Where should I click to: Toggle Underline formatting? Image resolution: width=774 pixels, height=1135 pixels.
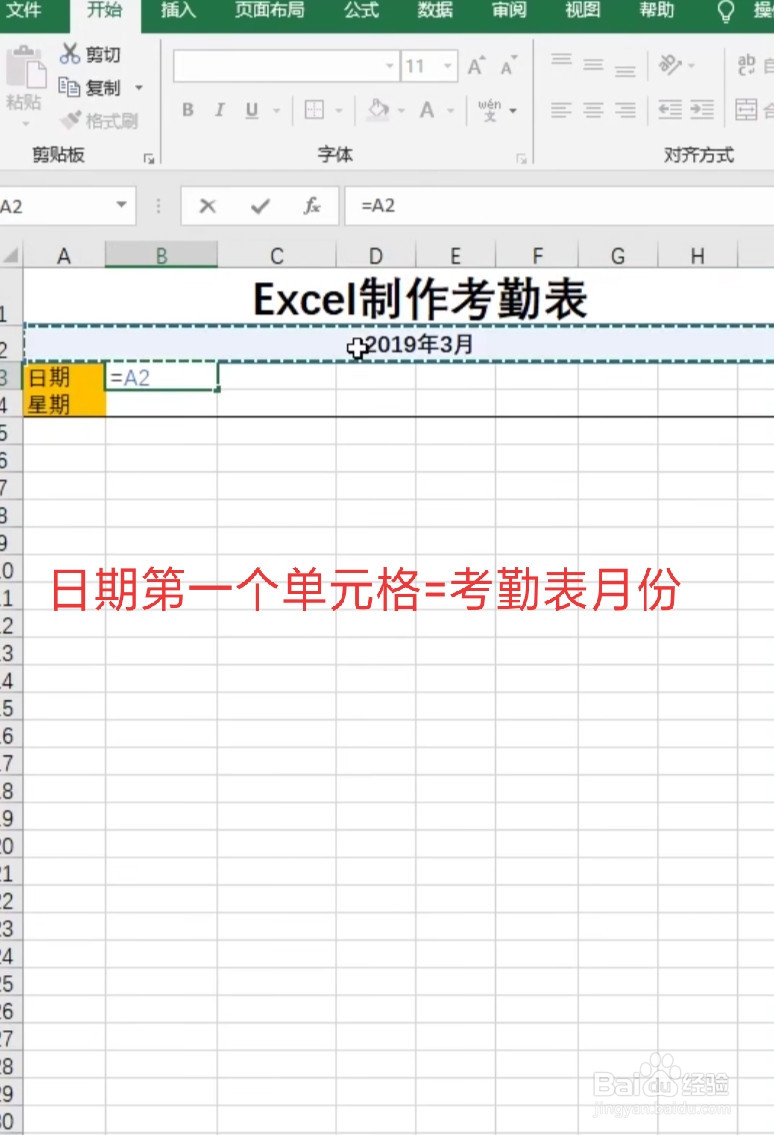coord(251,110)
